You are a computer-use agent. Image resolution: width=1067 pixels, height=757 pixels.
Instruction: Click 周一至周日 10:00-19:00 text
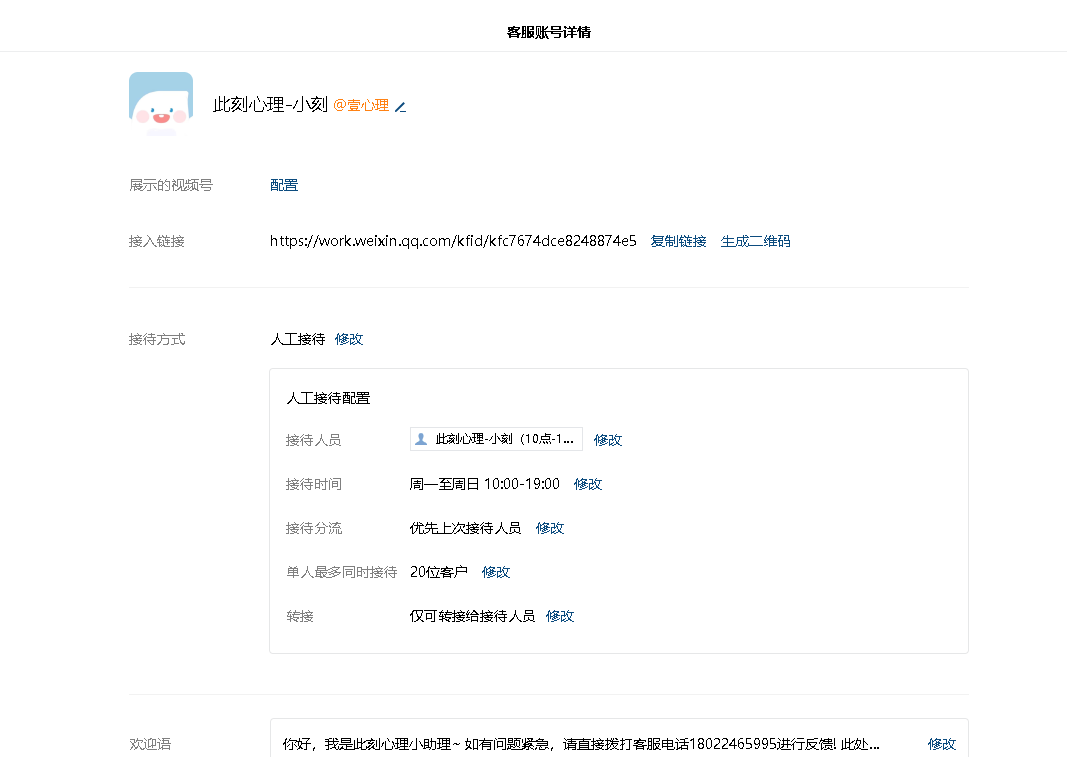coord(485,484)
